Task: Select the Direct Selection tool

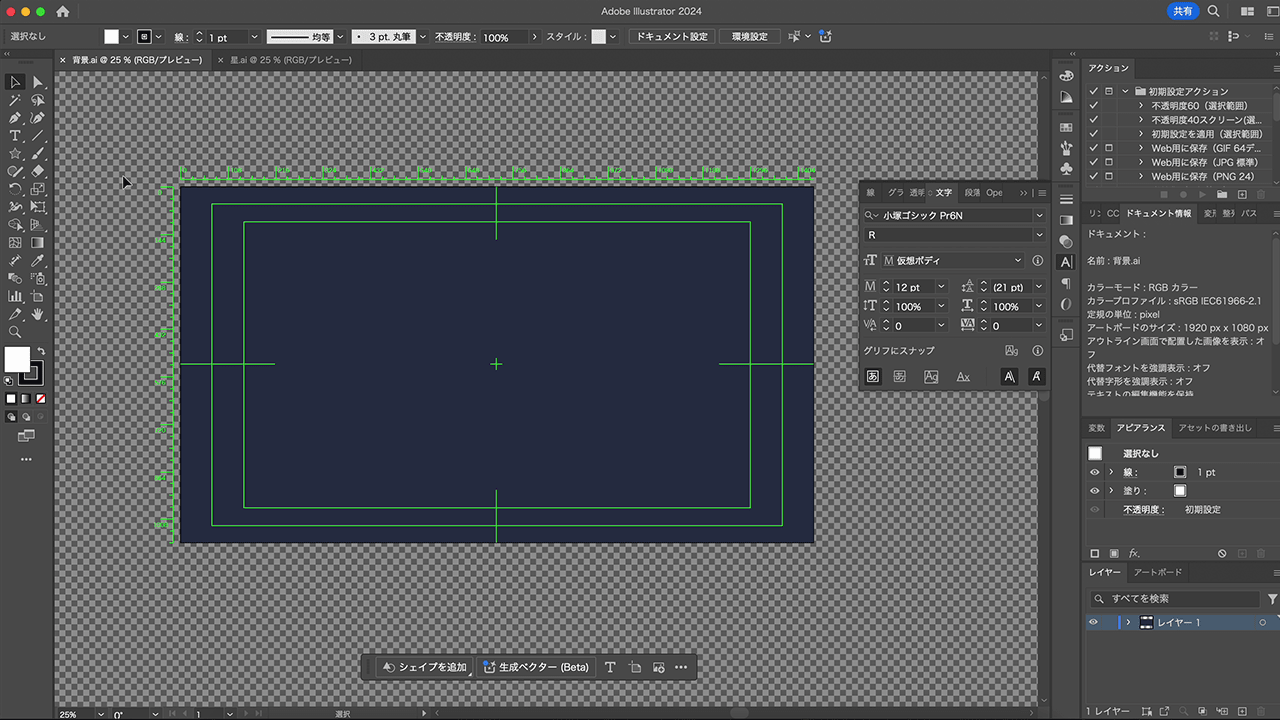Action: [x=38, y=82]
